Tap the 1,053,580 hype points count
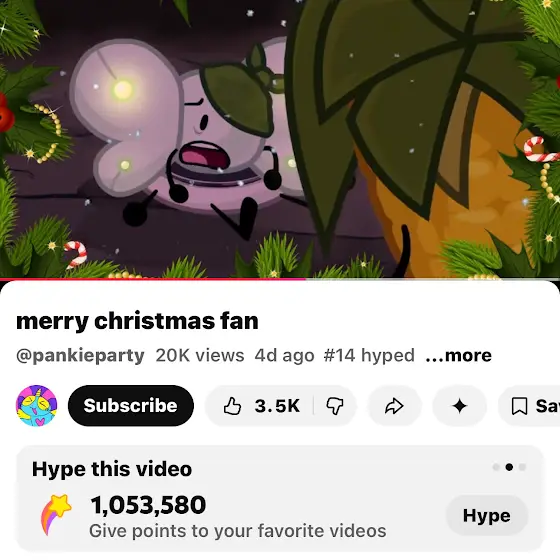 (x=148, y=505)
